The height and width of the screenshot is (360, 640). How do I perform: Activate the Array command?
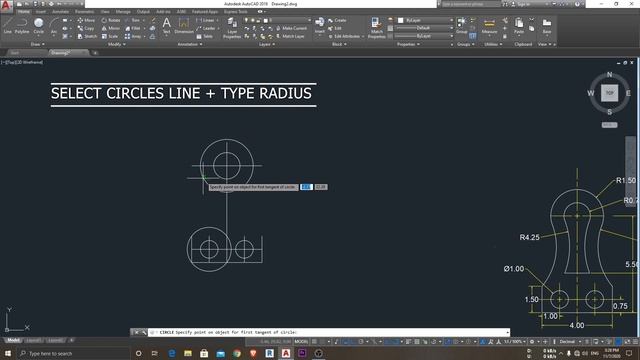point(133,36)
